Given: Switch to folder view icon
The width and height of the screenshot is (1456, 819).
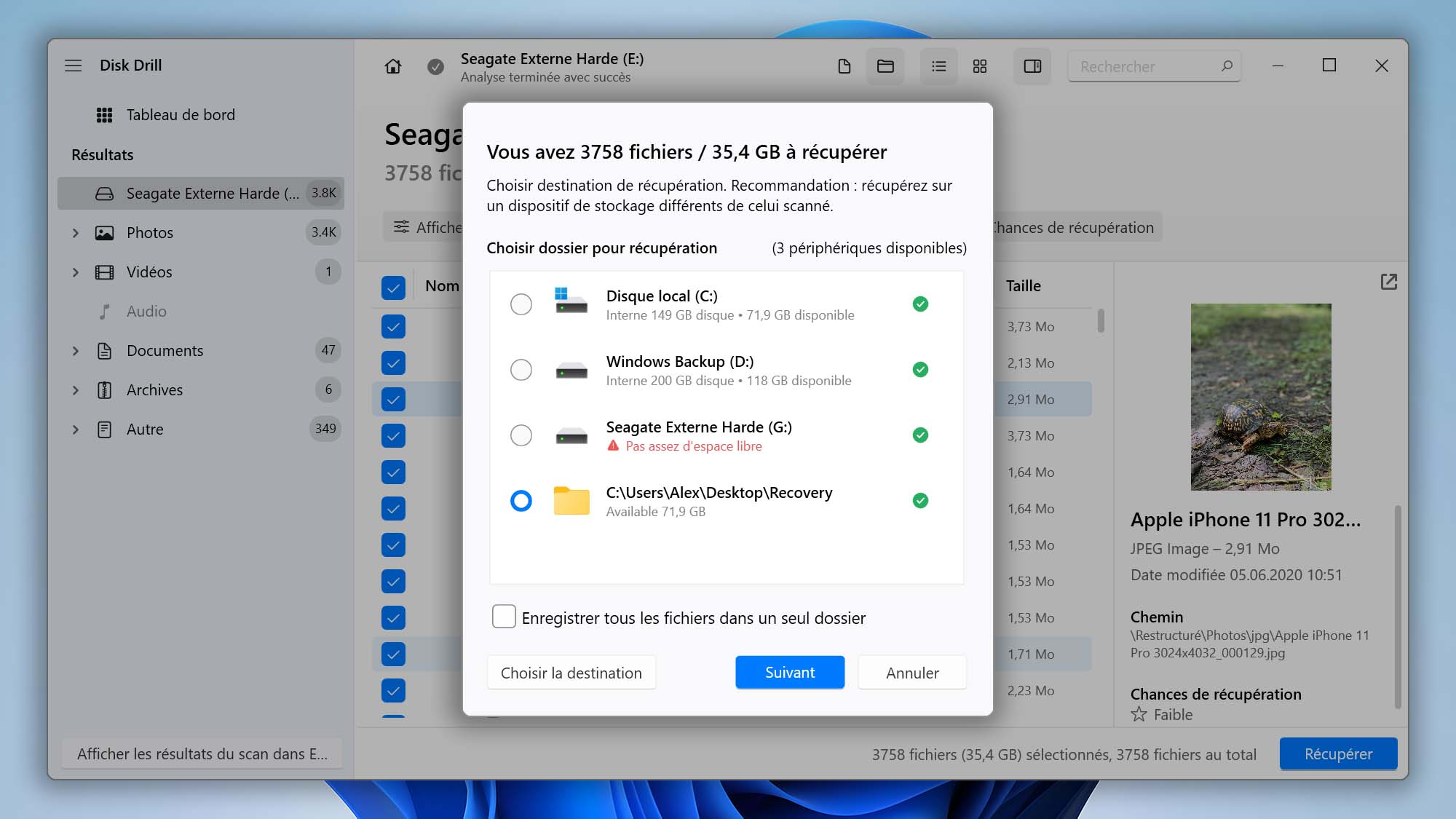Looking at the screenshot, I should coord(885,66).
